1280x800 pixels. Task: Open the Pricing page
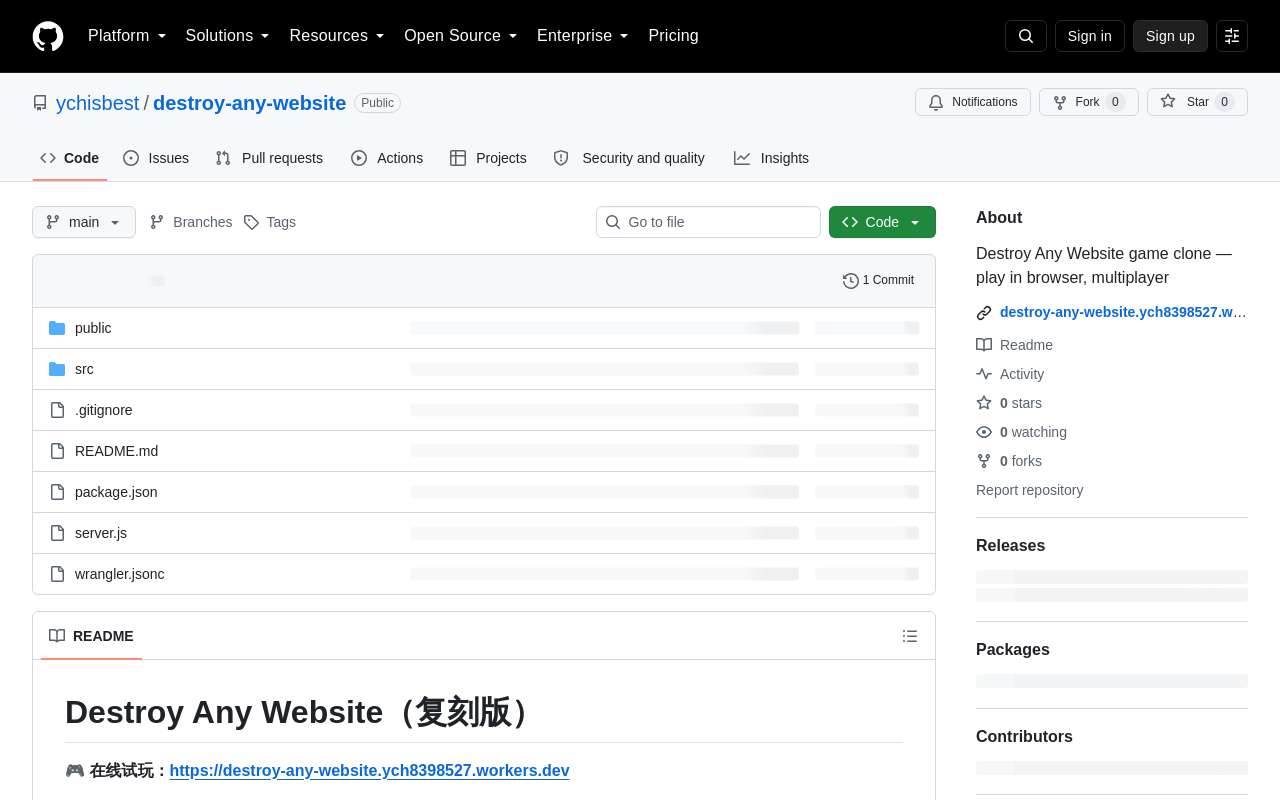(673, 36)
